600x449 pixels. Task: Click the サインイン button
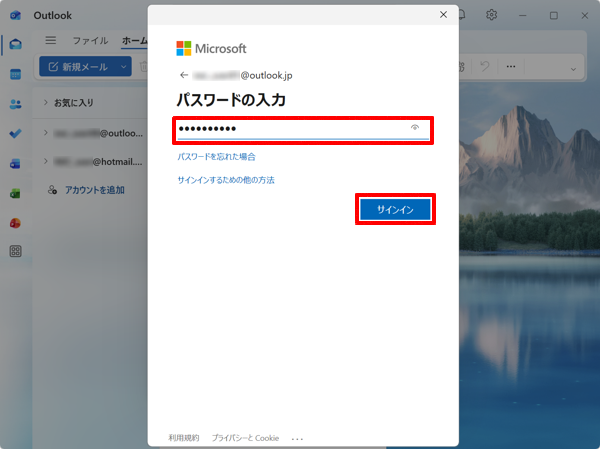[395, 209]
